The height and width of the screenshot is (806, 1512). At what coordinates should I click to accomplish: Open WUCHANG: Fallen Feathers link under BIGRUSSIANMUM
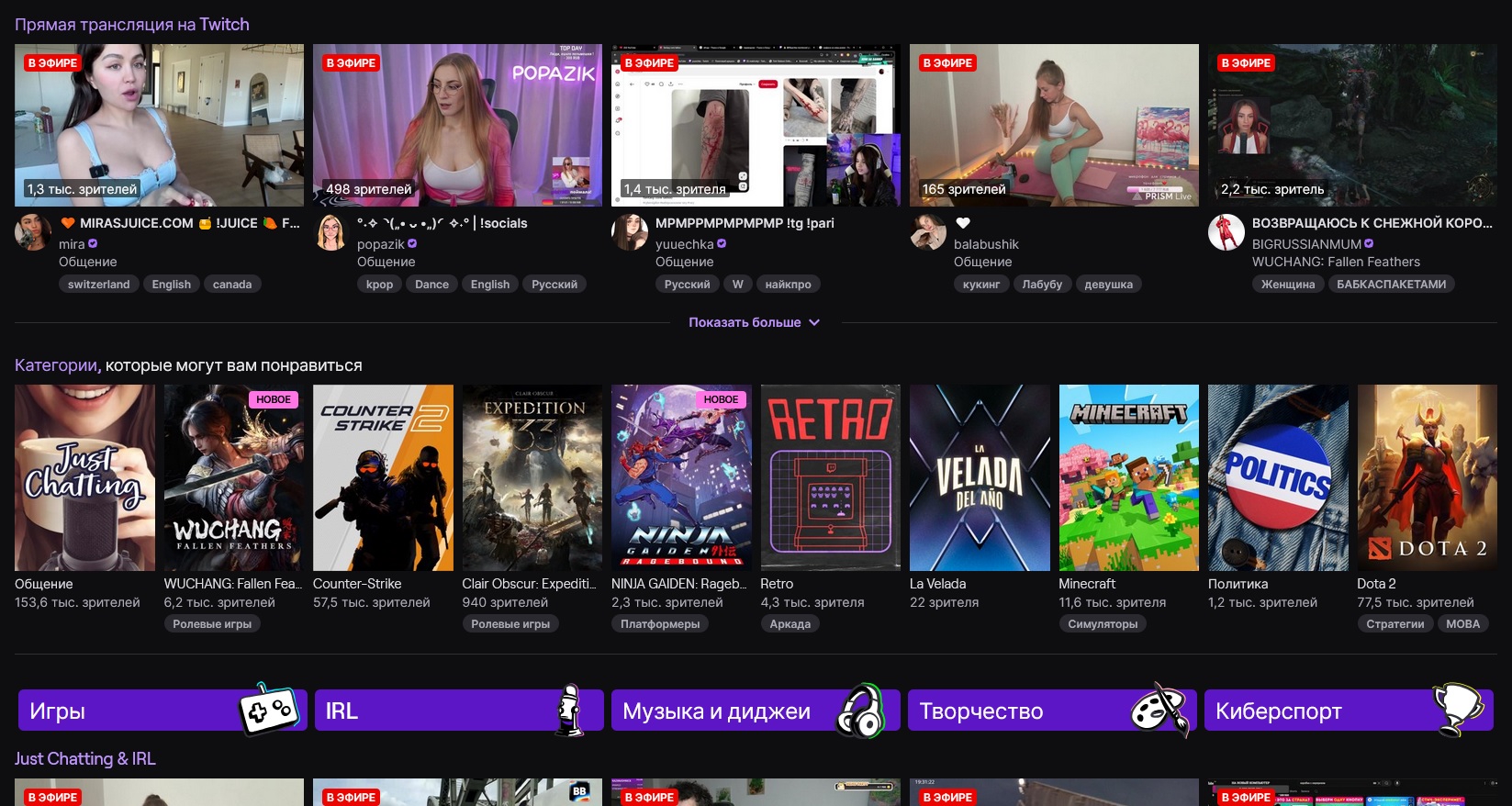pos(1336,262)
